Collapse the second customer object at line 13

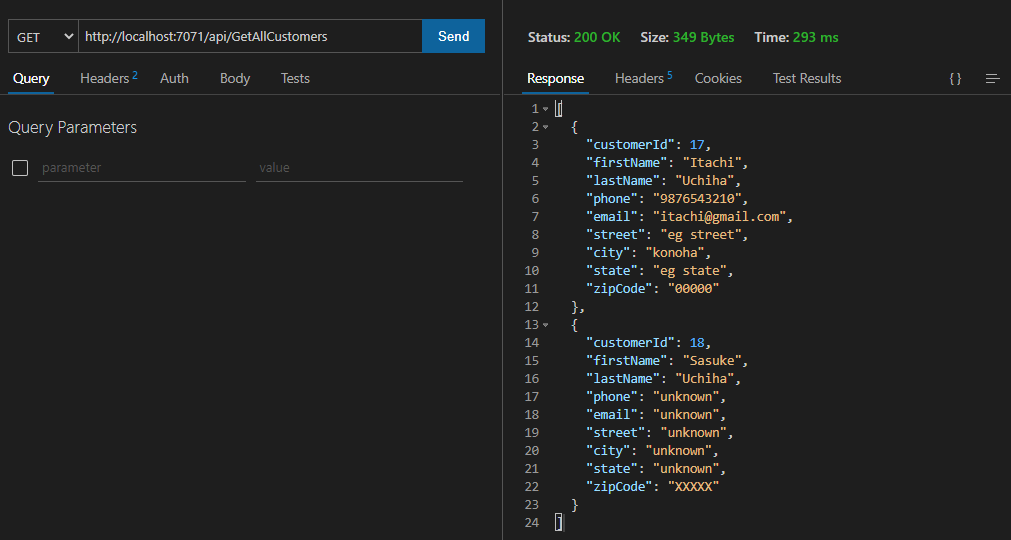[545, 325]
